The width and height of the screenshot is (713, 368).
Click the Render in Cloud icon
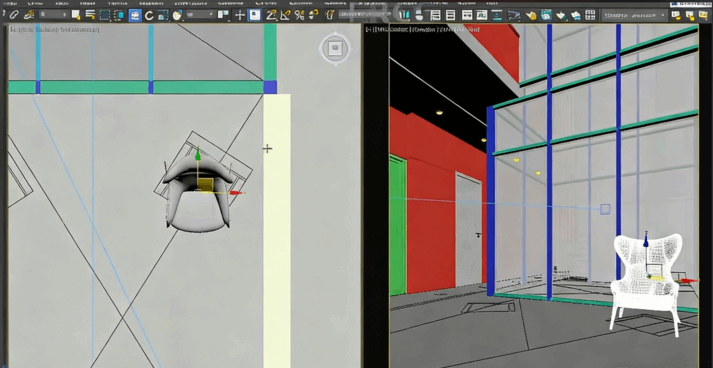tap(576, 15)
